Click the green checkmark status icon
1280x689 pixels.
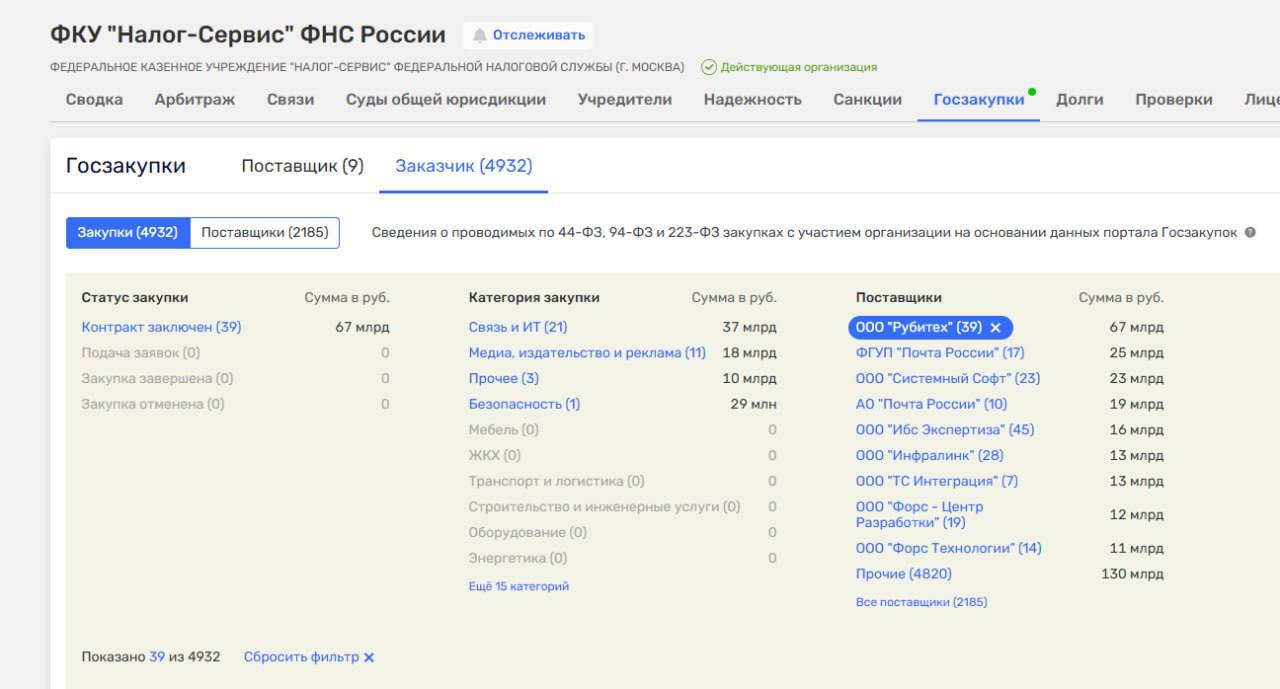(709, 67)
